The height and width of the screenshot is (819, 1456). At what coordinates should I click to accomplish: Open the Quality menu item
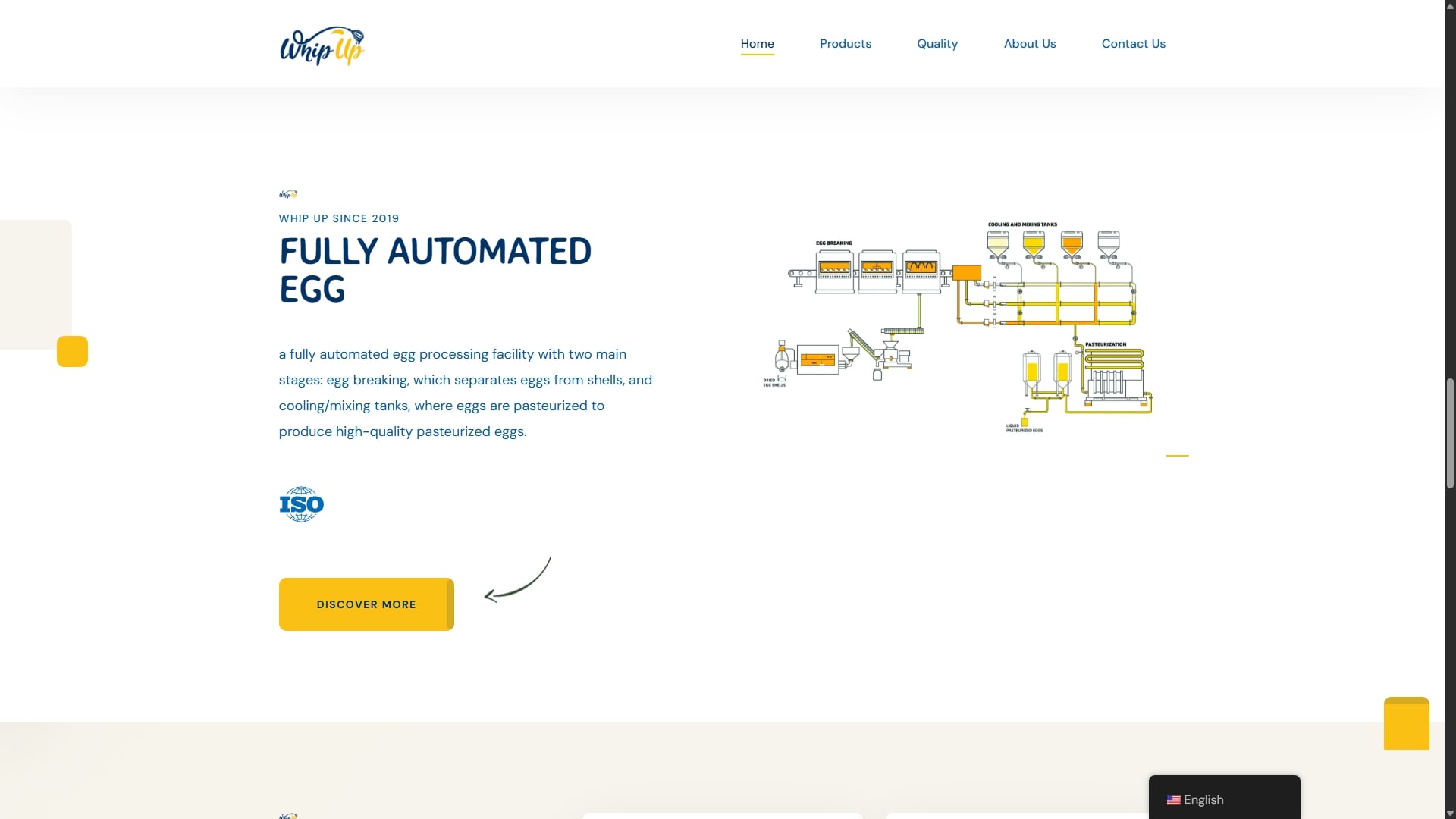click(937, 44)
